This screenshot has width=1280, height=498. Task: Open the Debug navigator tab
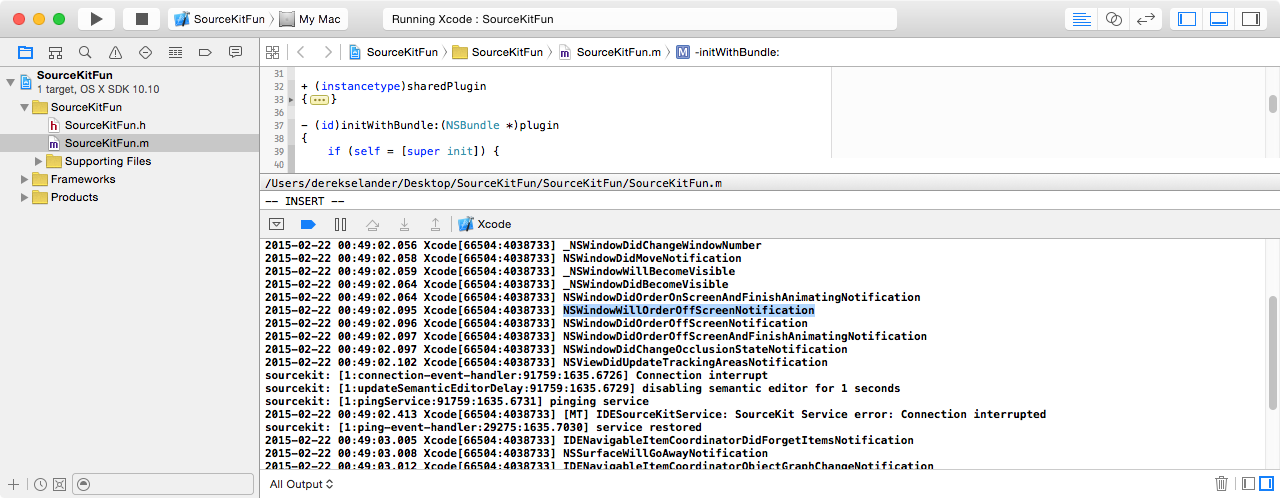(175, 52)
